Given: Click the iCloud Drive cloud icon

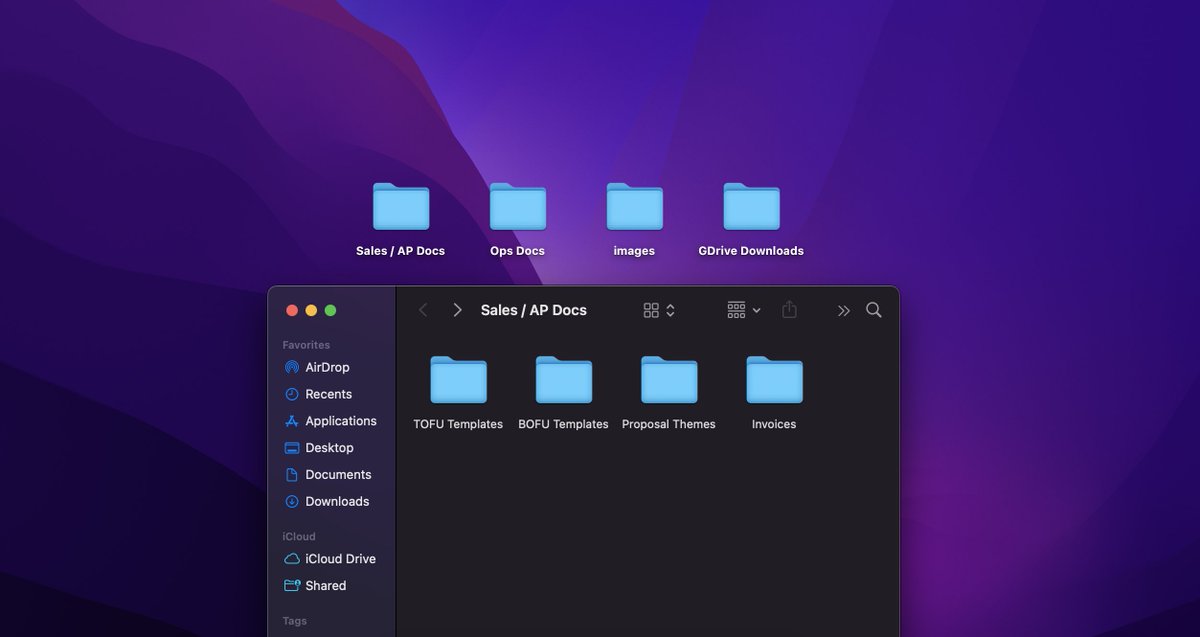Looking at the screenshot, I should pos(292,559).
